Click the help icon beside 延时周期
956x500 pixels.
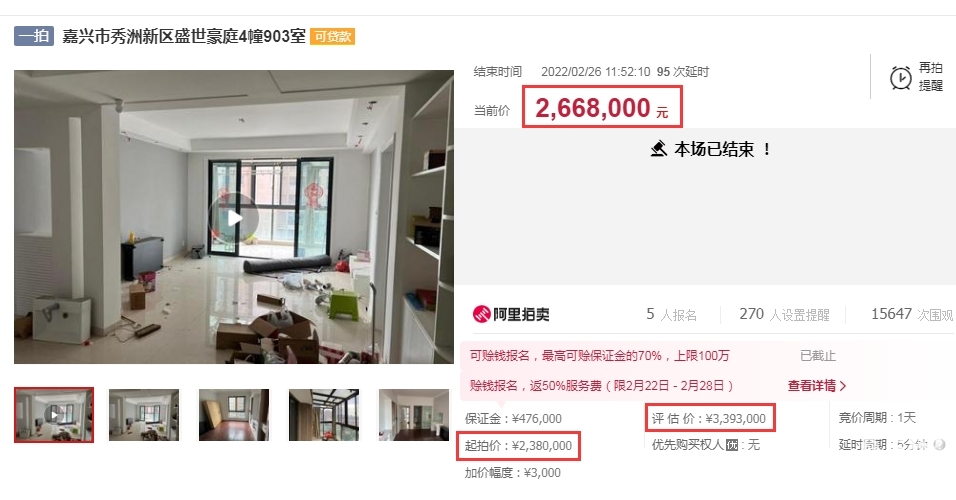coord(940,445)
